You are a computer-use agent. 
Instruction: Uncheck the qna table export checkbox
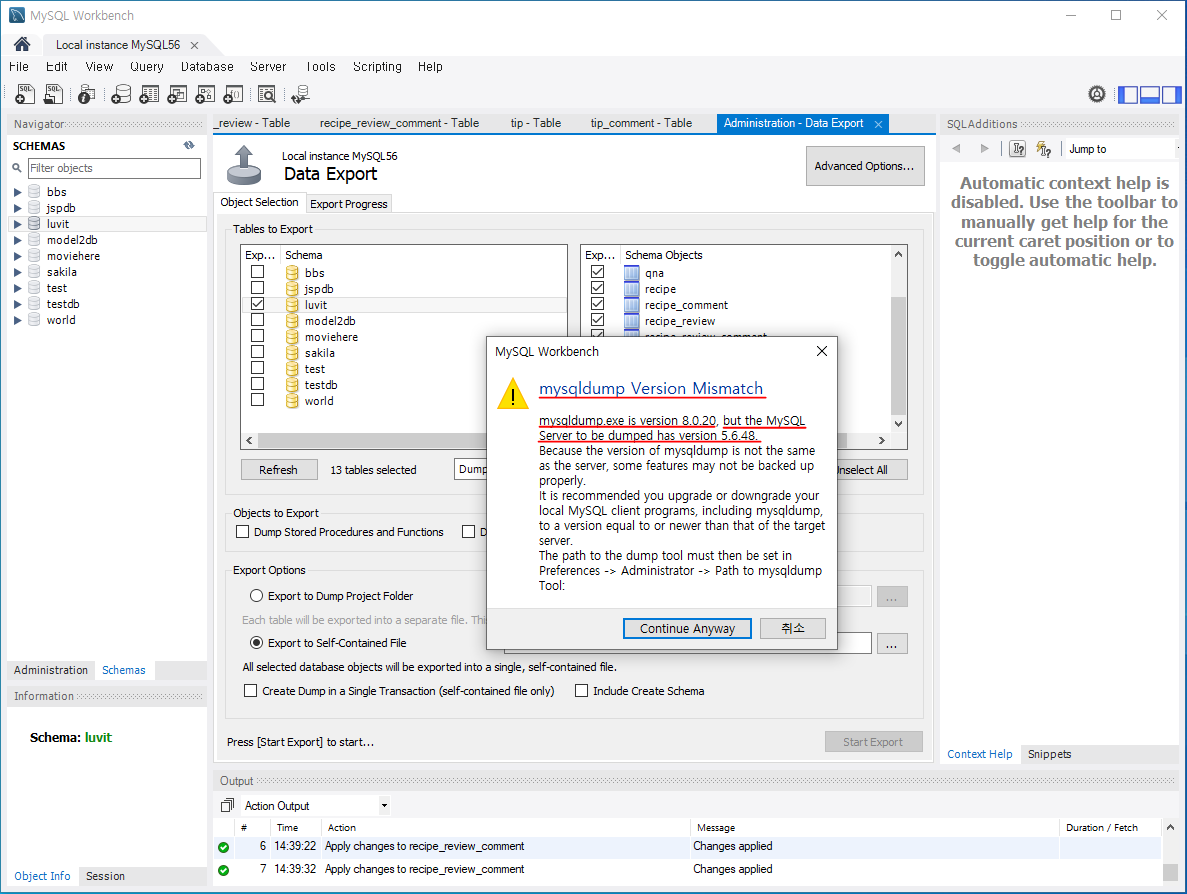click(597, 272)
